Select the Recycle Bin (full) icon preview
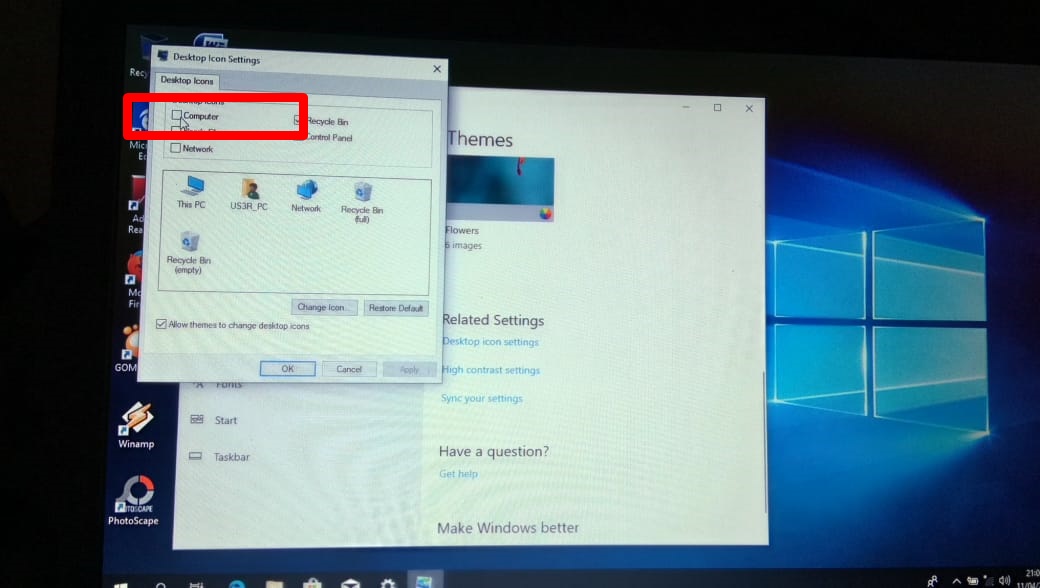 point(362,190)
